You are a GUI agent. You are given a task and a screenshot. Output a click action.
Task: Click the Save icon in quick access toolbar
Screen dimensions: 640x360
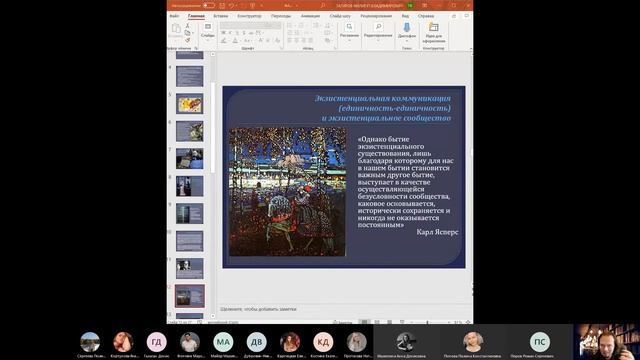(222, 5)
